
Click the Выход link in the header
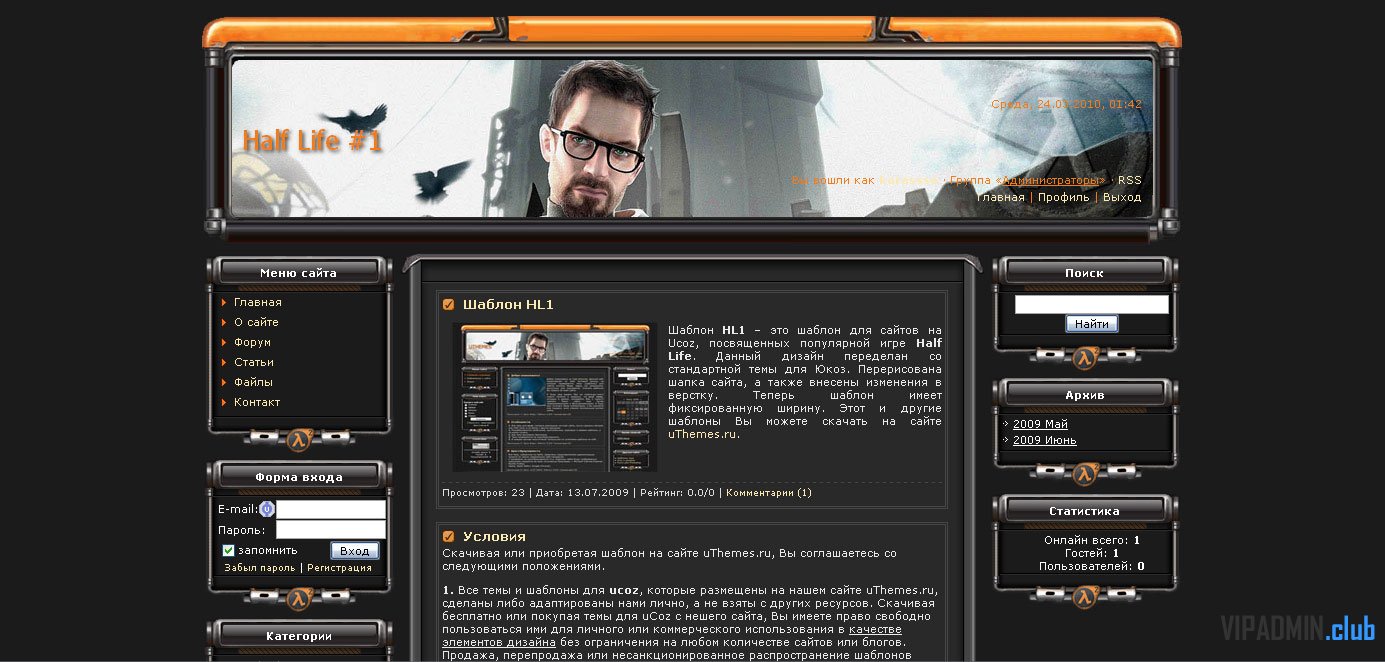coord(1122,197)
